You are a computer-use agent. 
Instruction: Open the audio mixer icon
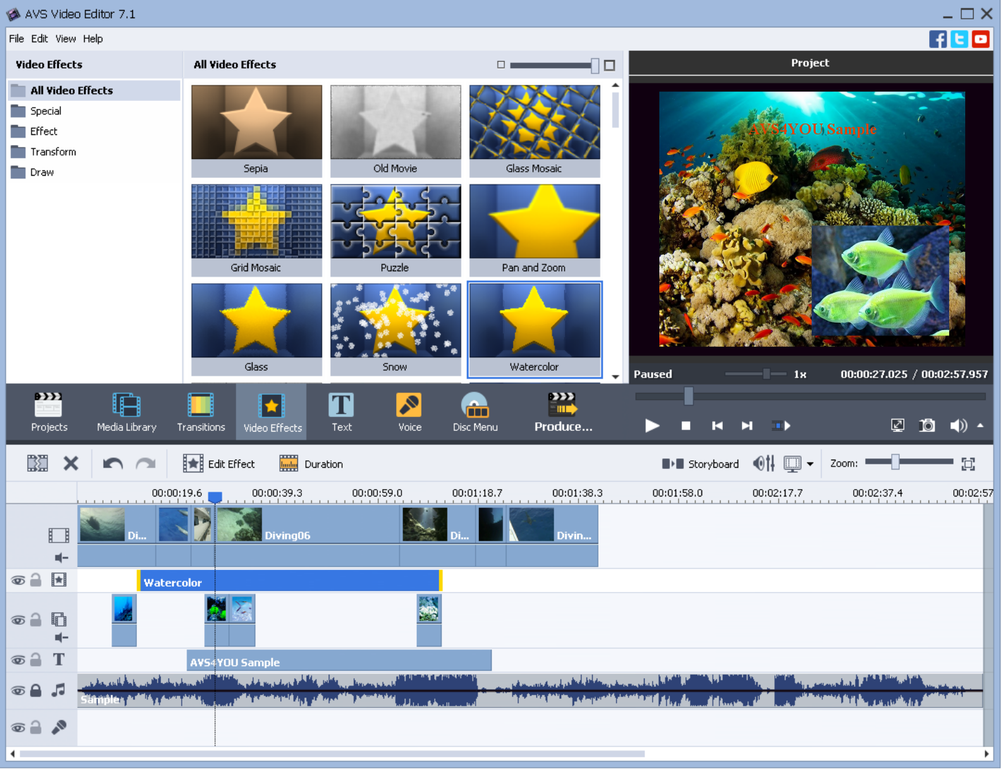point(764,463)
